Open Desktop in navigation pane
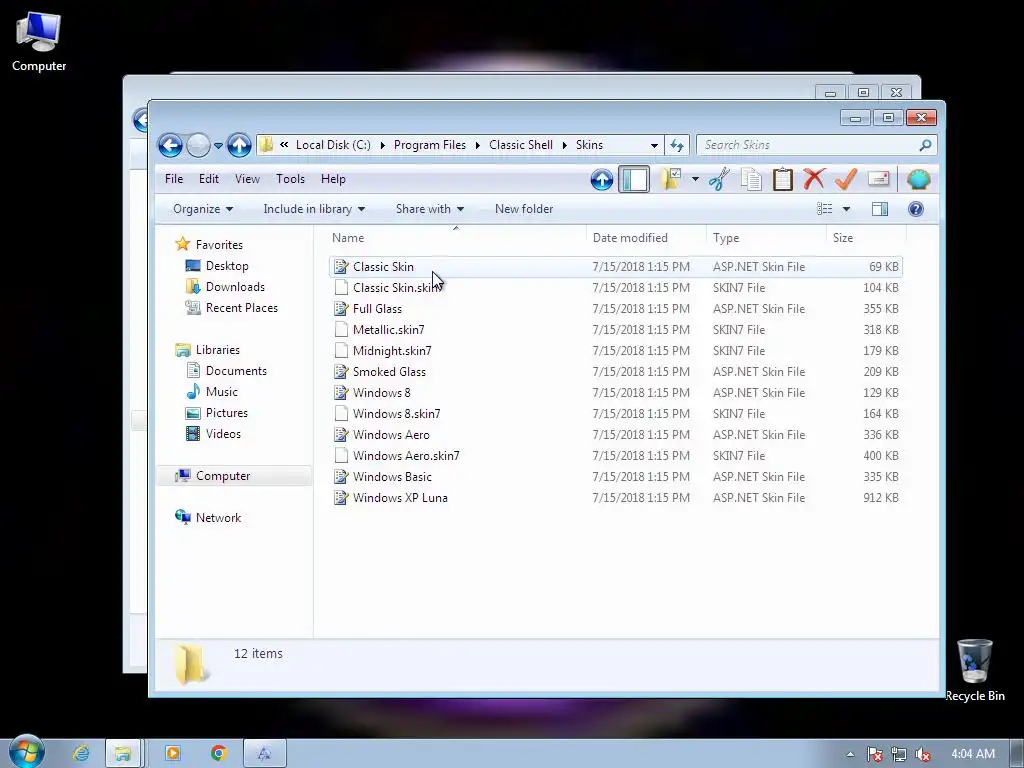Viewport: 1024px width, 768px height. click(x=227, y=266)
